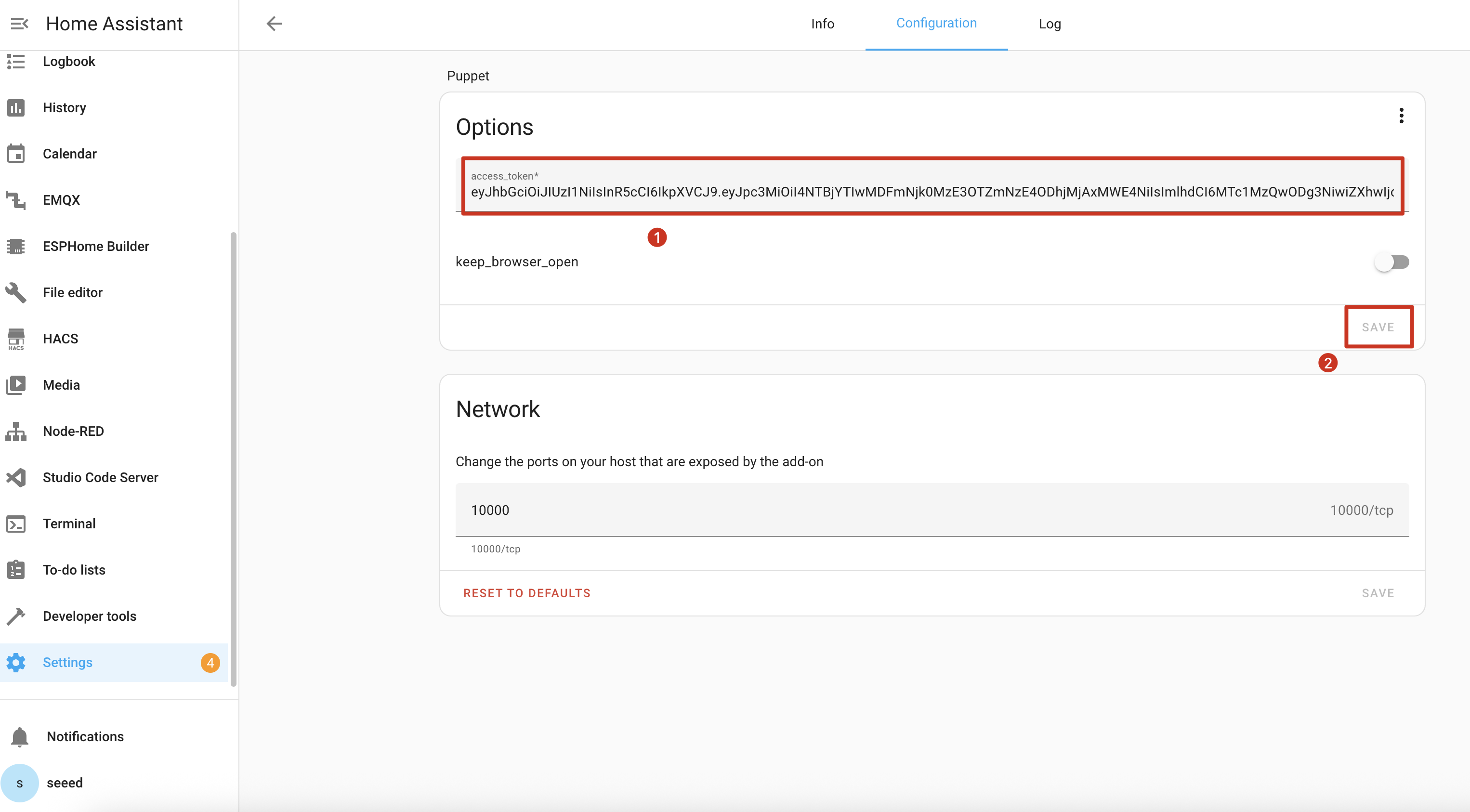Switch to the Info tab

[x=822, y=24]
